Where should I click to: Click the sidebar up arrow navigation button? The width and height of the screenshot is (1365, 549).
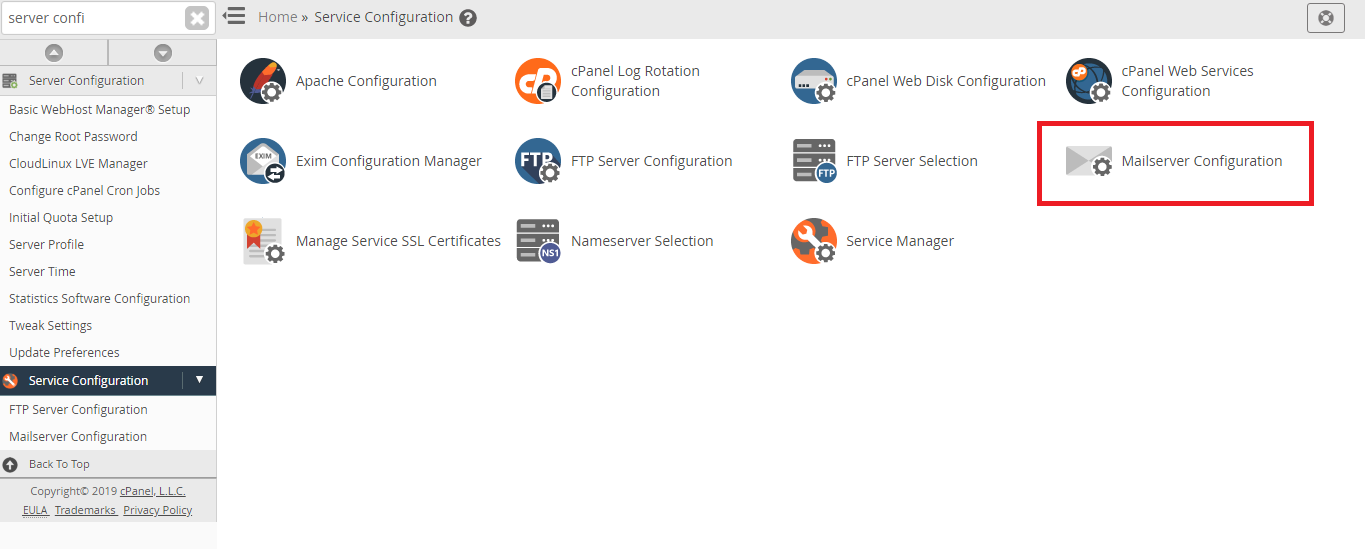pos(54,53)
